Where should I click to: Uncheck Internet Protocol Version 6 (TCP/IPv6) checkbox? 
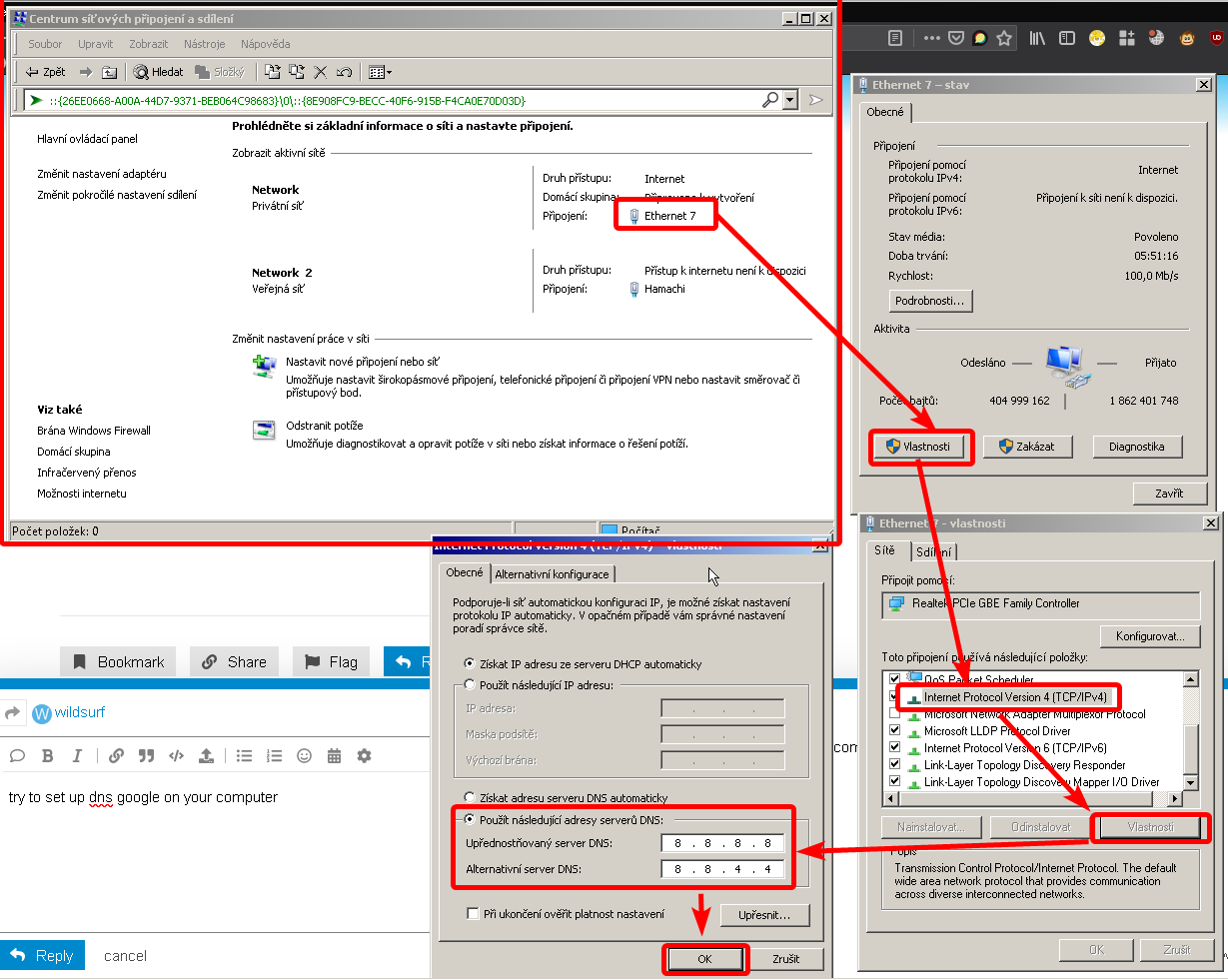pyautogui.click(x=894, y=748)
